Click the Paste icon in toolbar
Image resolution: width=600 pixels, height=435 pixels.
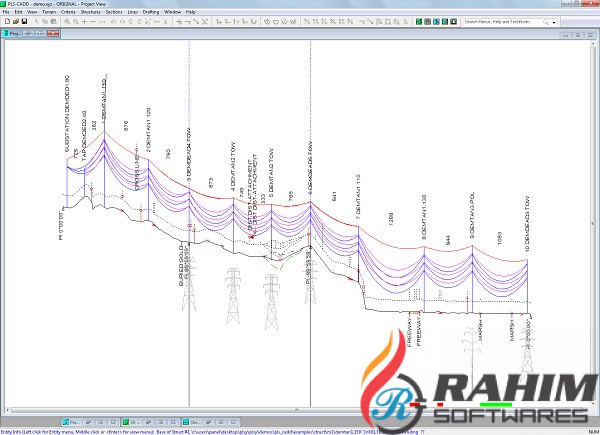[x=54, y=21]
